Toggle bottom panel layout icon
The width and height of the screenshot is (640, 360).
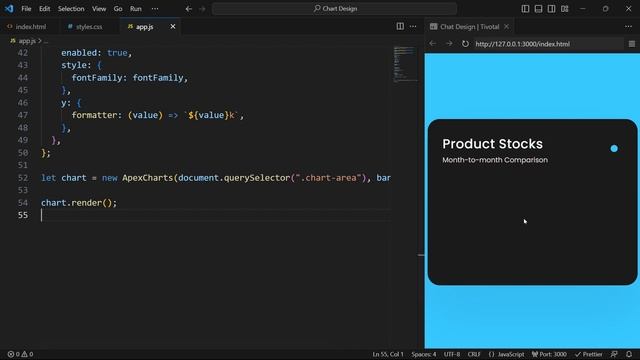[x=538, y=9]
